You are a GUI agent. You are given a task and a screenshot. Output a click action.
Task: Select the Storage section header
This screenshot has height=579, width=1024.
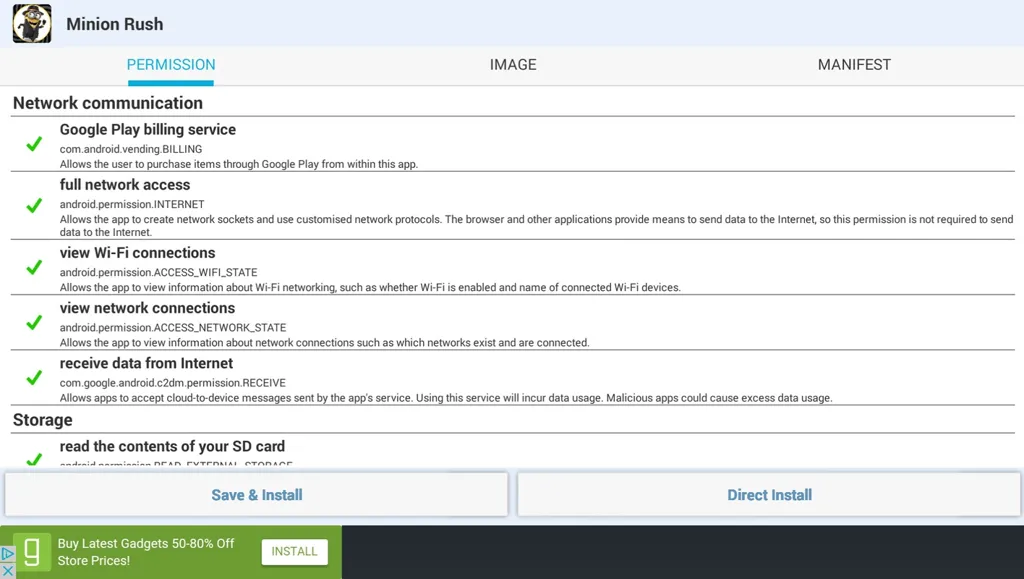click(x=42, y=420)
